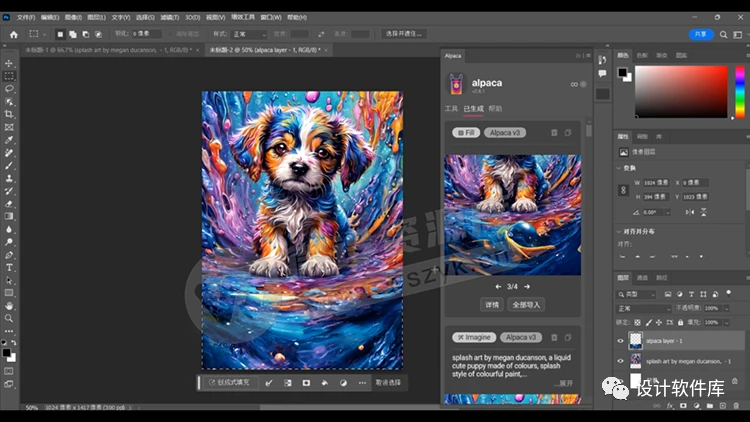This screenshot has height=422, width=750.
Task: Select the Horizontal Type tool
Action: 9,267
